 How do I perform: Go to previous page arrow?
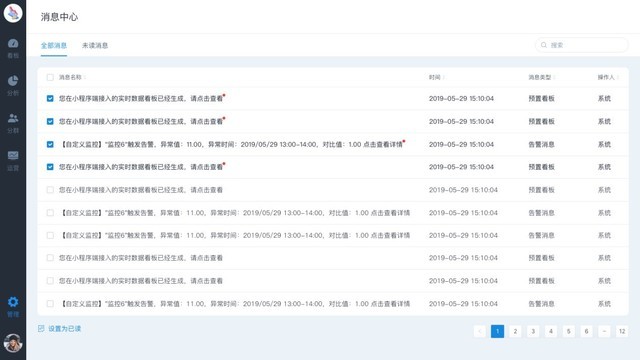[480, 331]
